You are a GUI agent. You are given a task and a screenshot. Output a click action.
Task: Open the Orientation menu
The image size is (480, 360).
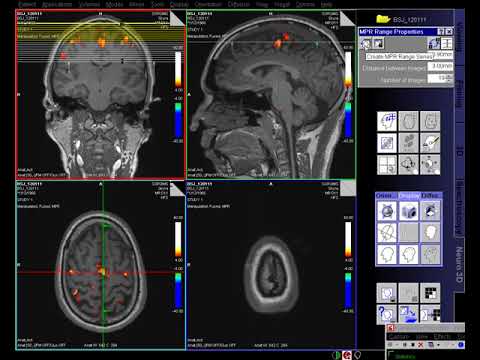pyautogui.click(x=208, y=4)
